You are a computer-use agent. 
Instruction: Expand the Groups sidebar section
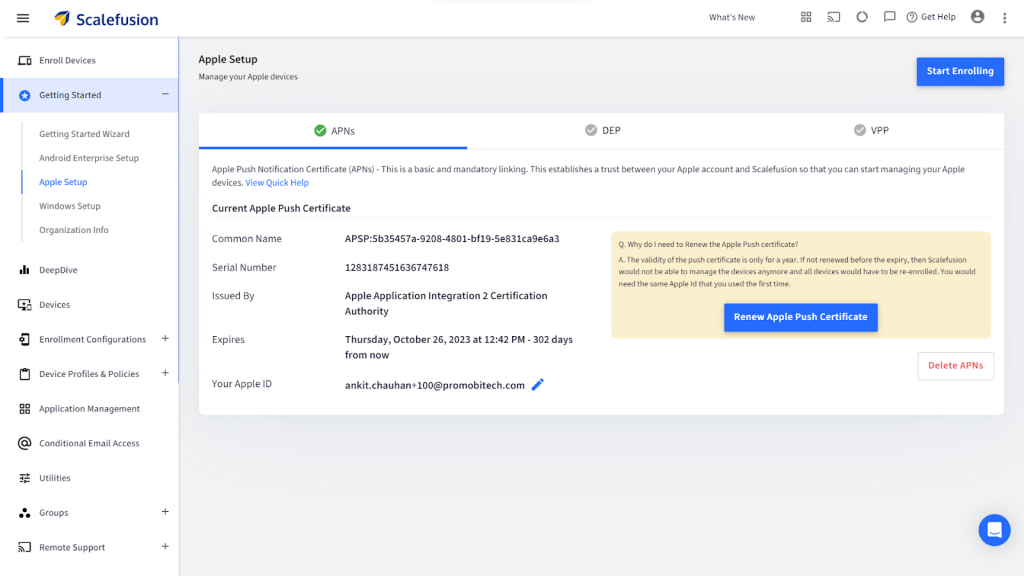click(x=165, y=512)
